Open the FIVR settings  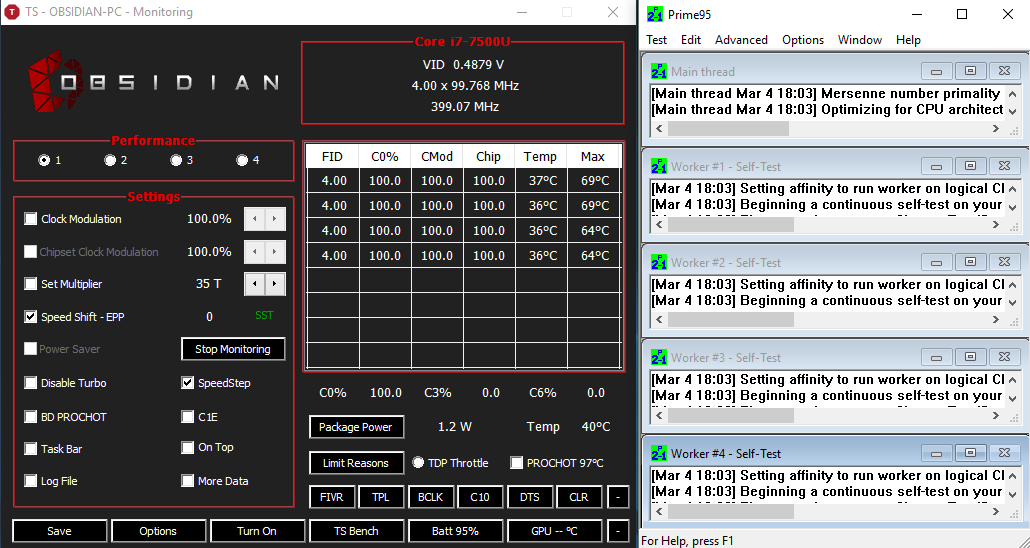tap(332, 497)
